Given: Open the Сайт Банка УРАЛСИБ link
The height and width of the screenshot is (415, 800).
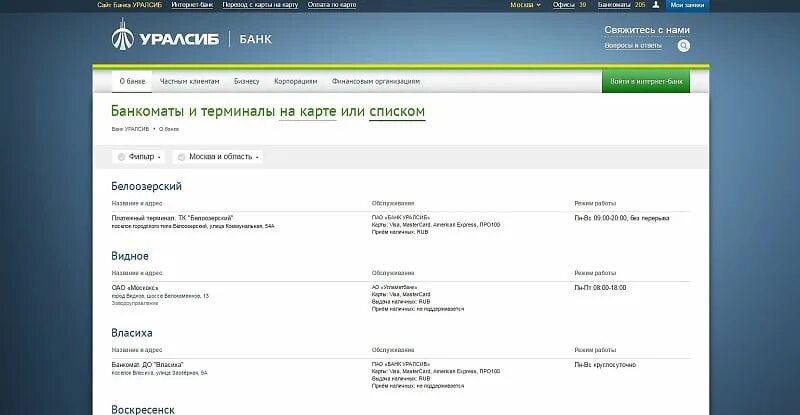Looking at the screenshot, I should coord(130,5).
